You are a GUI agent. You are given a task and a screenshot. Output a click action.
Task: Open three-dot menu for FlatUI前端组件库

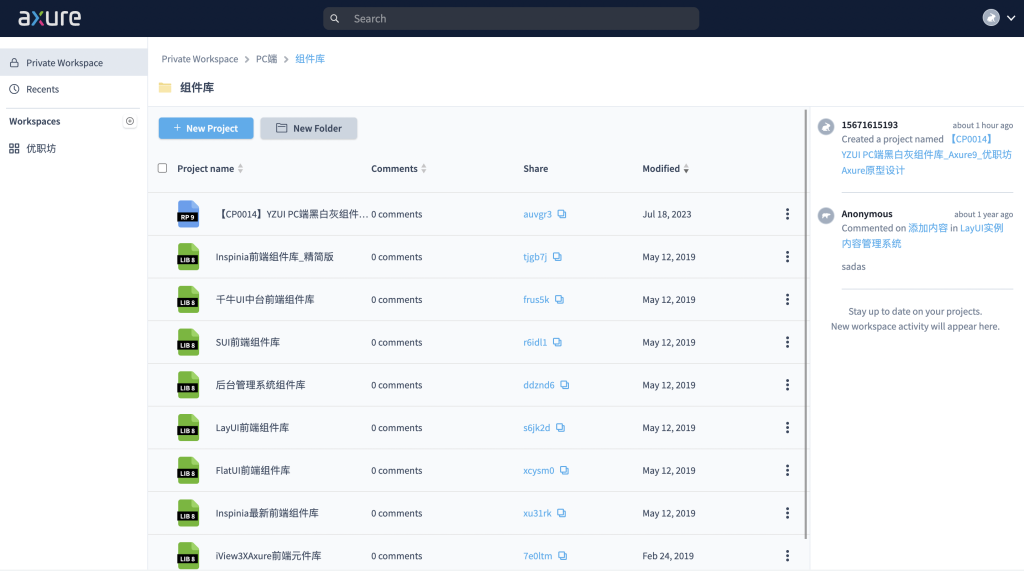(788, 470)
